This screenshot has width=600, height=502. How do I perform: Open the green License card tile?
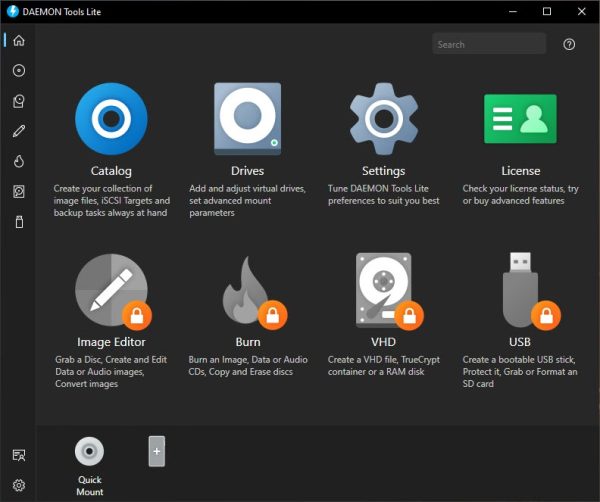coord(520,119)
